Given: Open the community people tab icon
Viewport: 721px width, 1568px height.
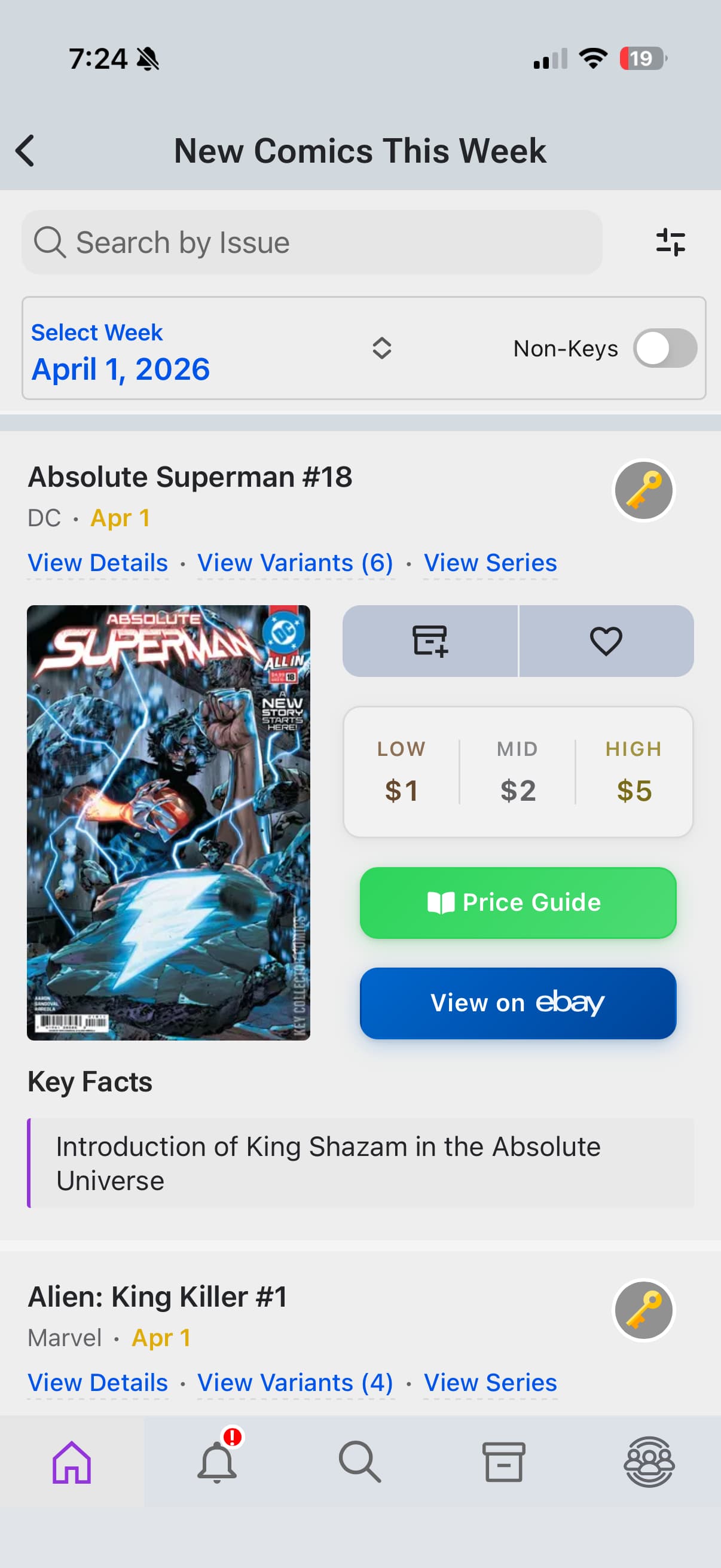Looking at the screenshot, I should pos(649,1462).
